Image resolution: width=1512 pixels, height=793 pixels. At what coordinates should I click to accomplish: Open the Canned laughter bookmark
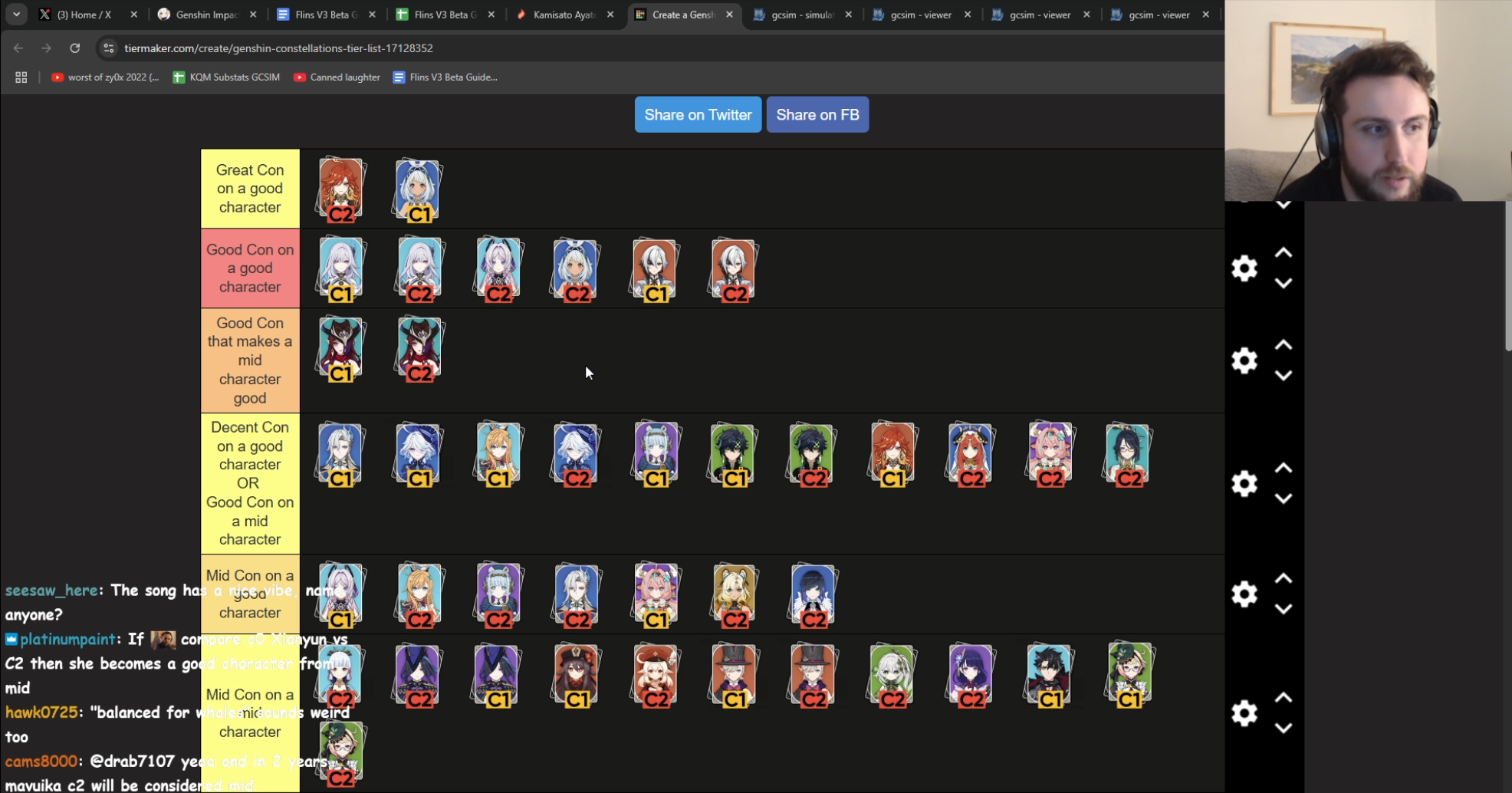click(337, 77)
